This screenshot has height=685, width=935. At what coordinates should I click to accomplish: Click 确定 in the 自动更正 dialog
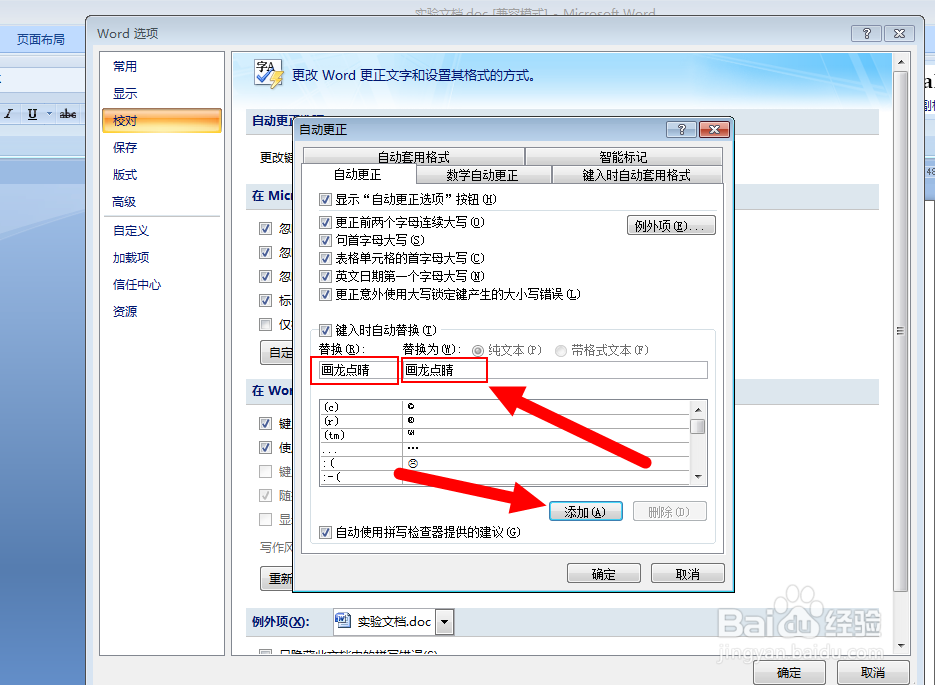point(603,574)
